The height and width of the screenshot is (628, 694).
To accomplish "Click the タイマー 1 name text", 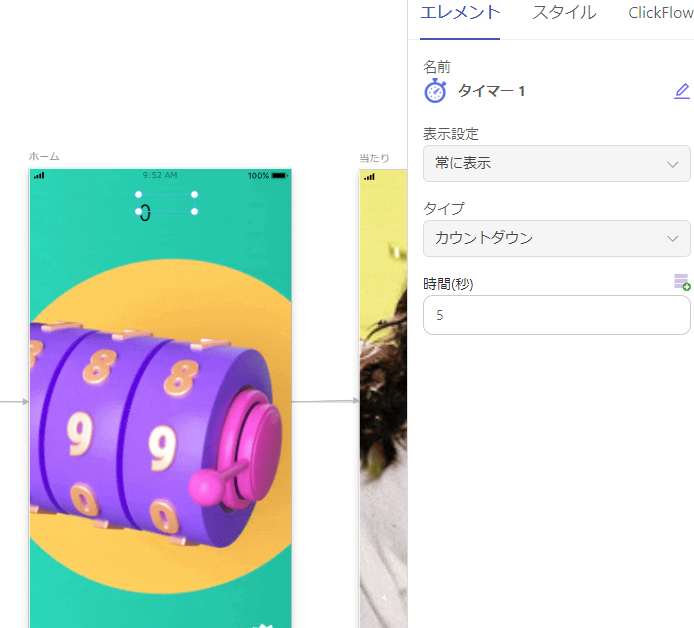I will (x=491, y=91).
